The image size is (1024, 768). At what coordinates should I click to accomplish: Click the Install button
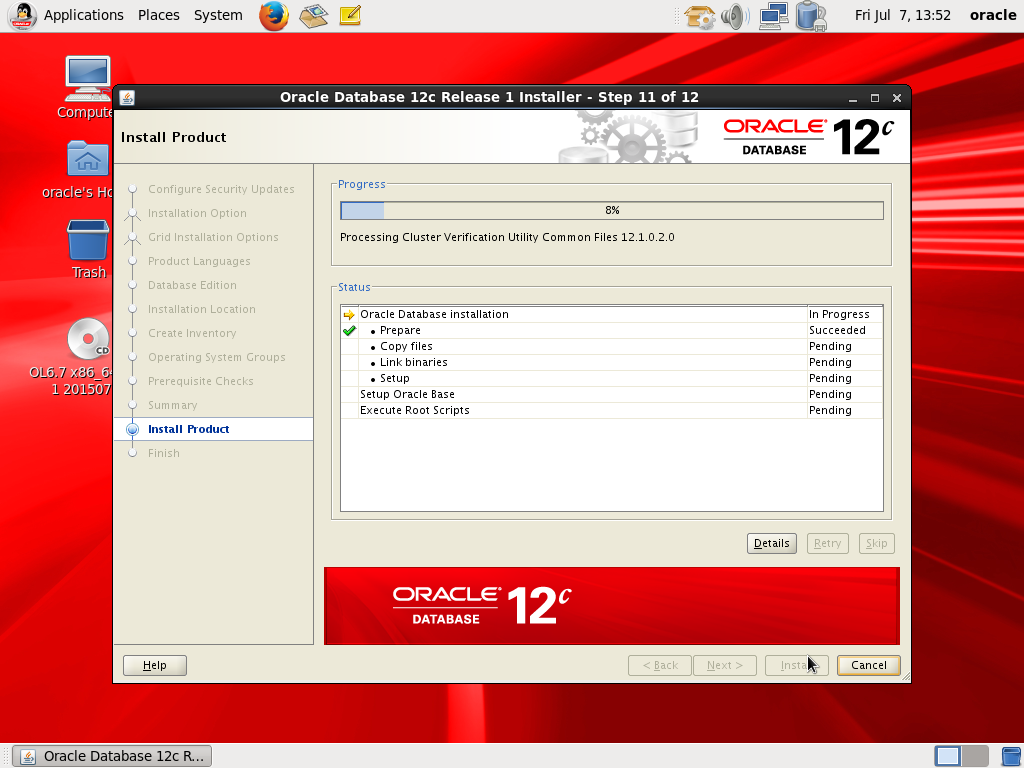tap(797, 665)
